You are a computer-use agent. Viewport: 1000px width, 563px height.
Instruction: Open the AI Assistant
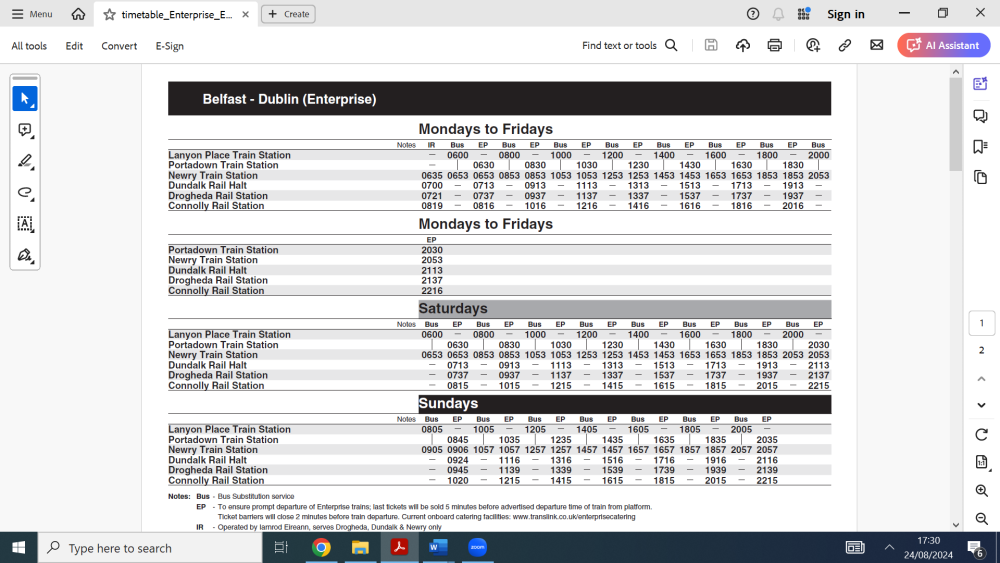[x=943, y=46]
